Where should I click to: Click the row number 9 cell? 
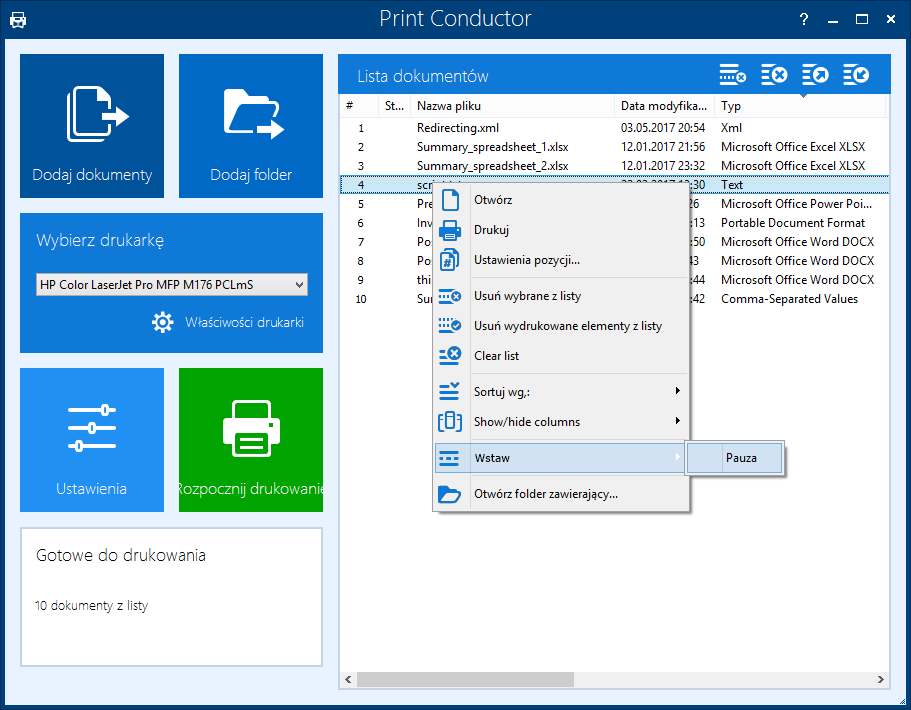361,280
